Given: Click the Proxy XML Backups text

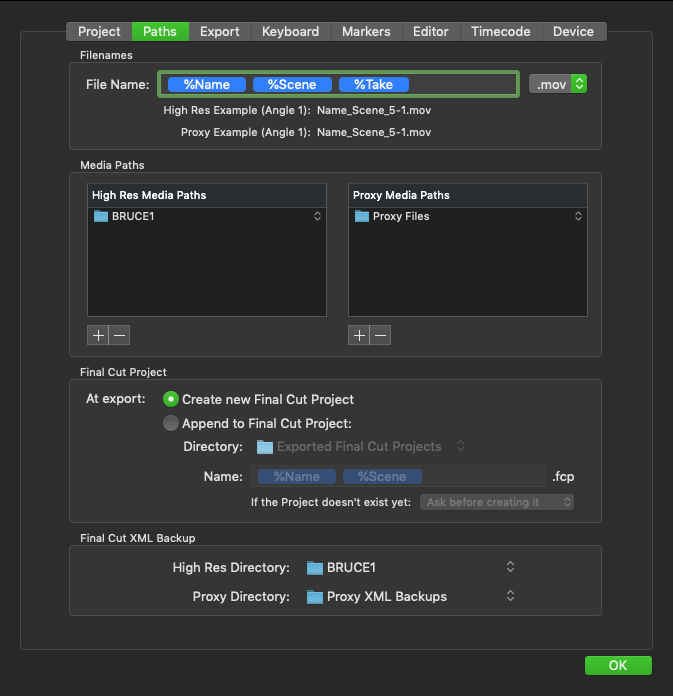Looking at the screenshot, I should (387, 597).
